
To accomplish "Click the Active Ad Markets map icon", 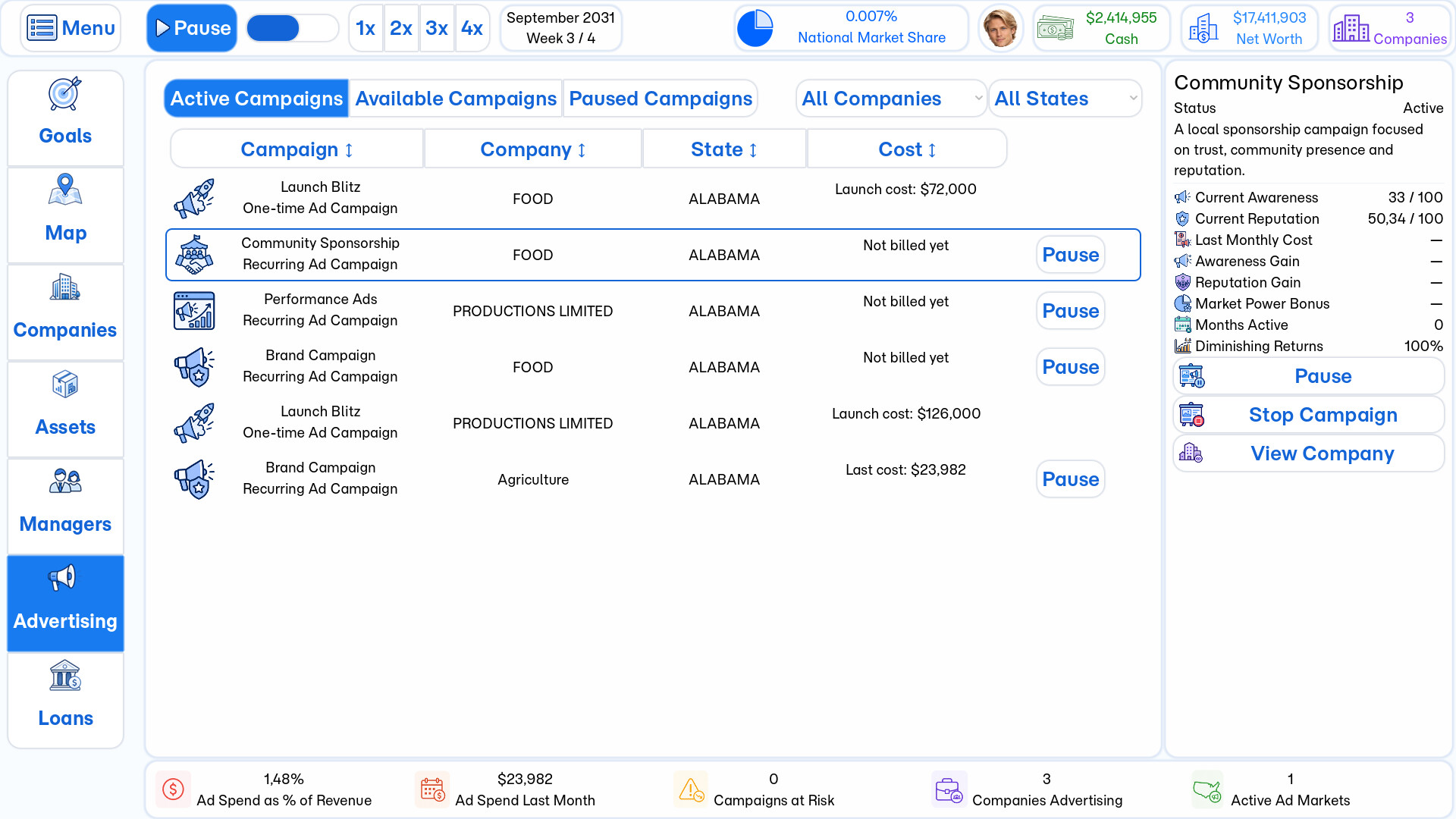I will [1207, 789].
